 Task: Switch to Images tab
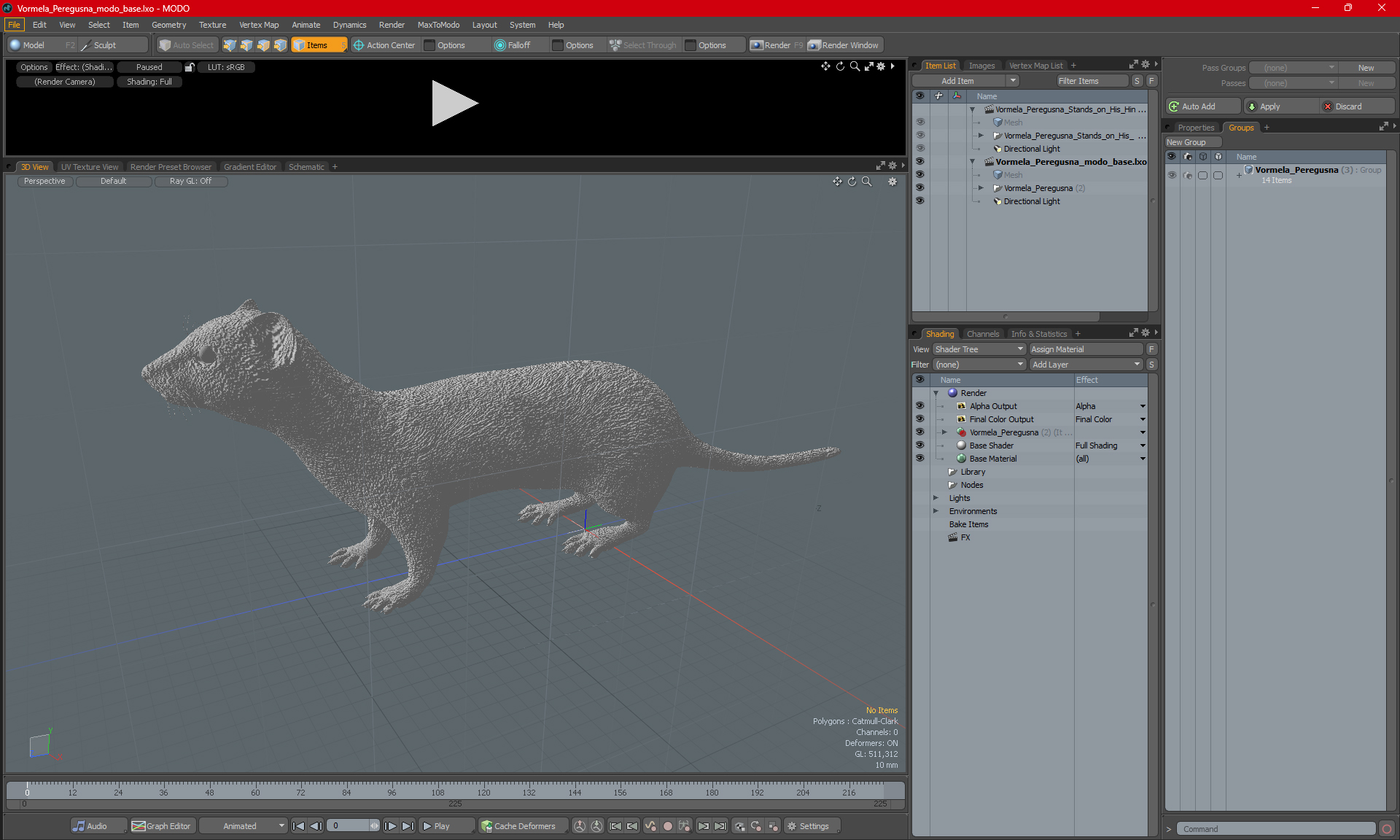point(981,66)
